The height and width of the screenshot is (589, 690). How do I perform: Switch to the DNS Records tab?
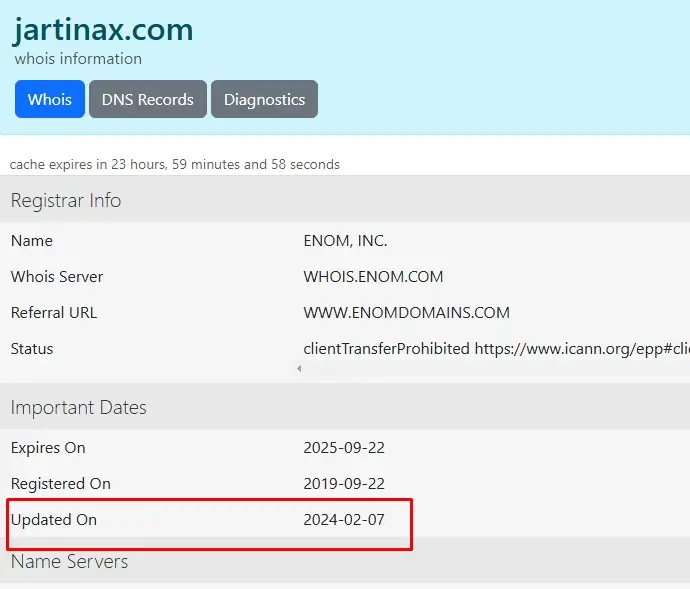148,99
